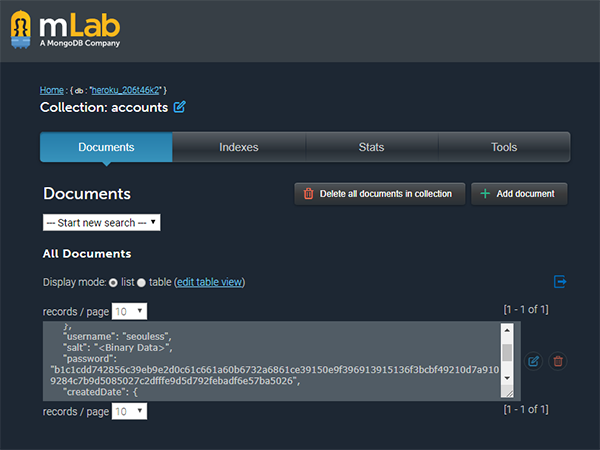The image size is (600, 450).
Task: Open the bottom records per page dropdown
Action: (x=129, y=411)
